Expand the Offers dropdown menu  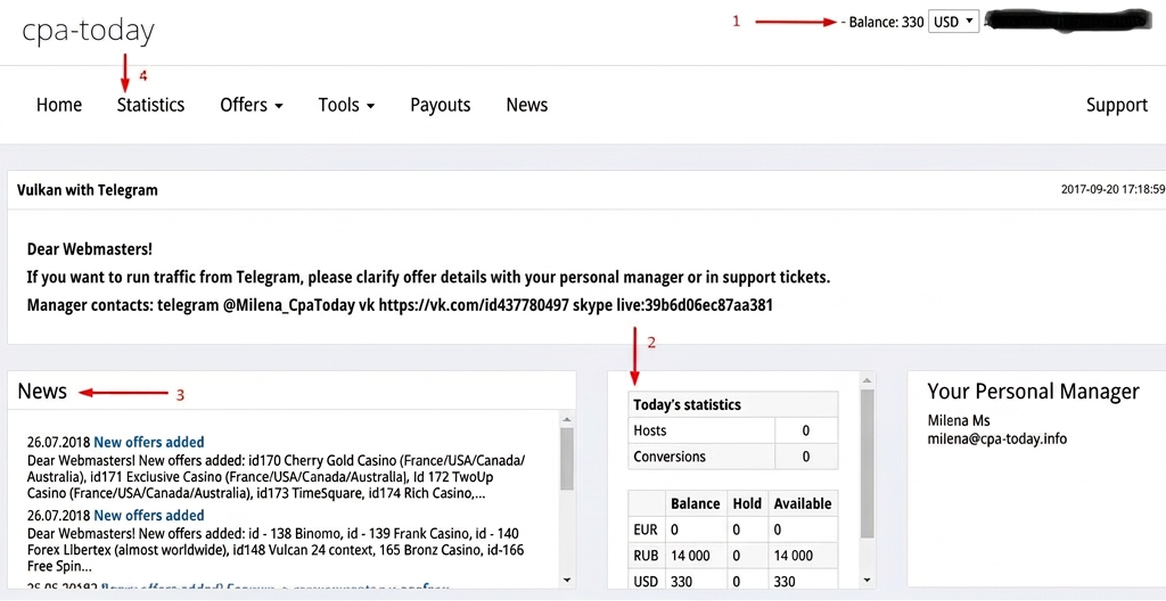[251, 105]
